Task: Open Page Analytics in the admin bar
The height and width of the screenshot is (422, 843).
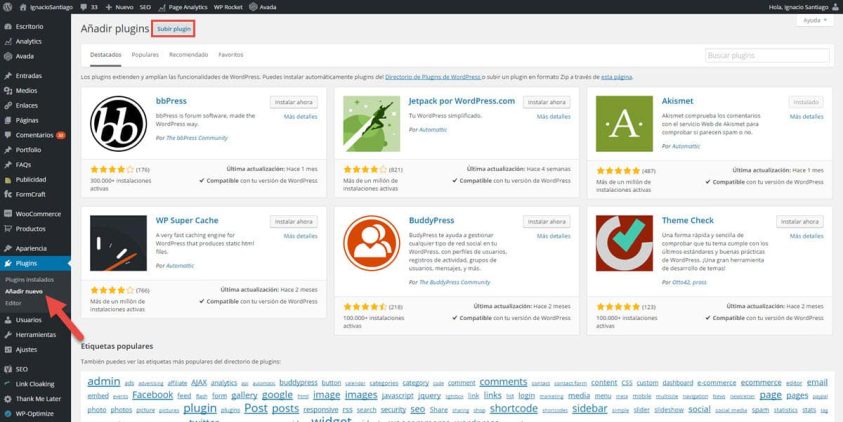Action: point(183,7)
